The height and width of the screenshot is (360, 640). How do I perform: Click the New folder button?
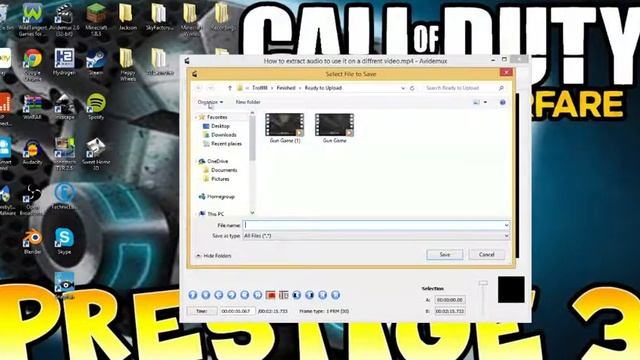248,102
